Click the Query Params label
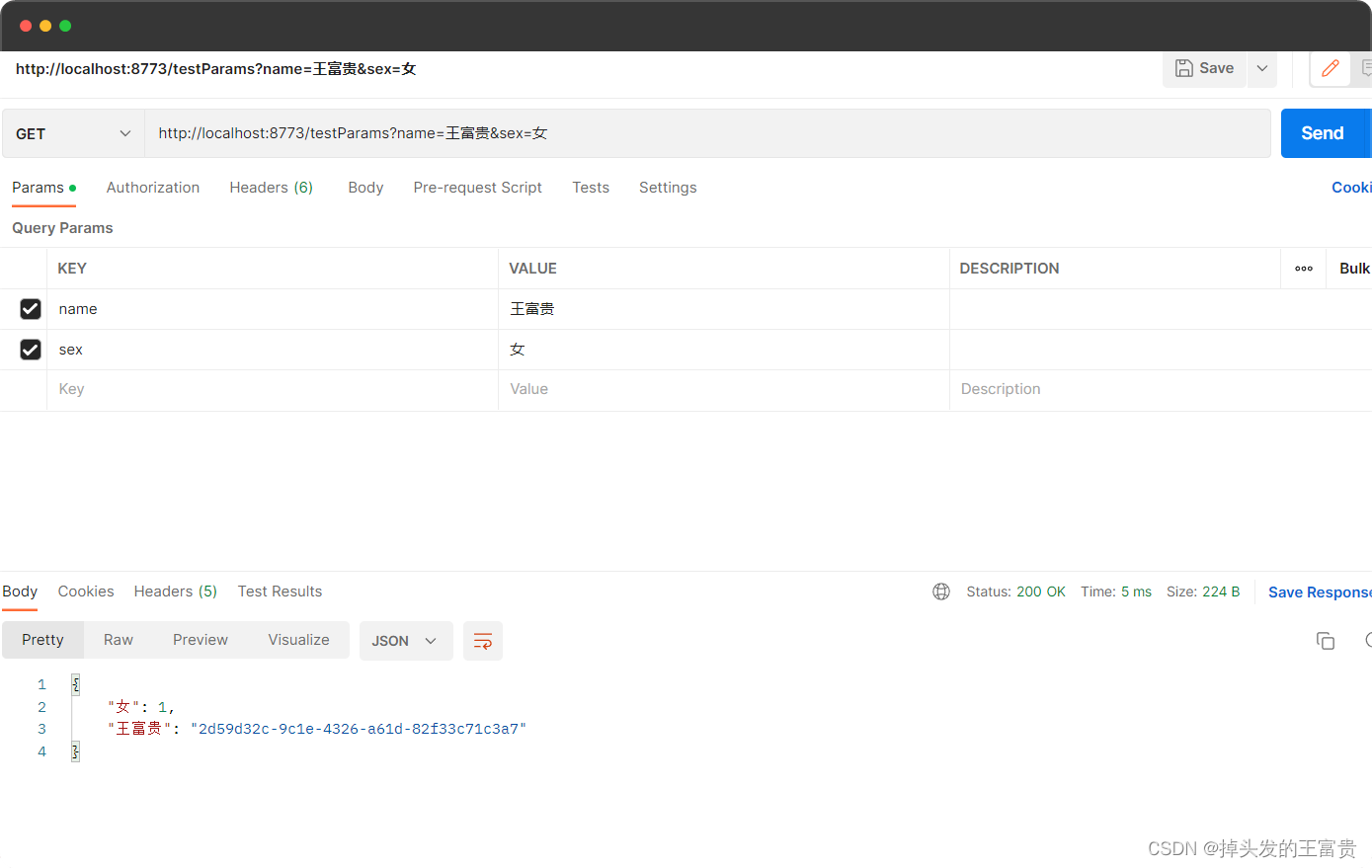The width and height of the screenshot is (1372, 868). tap(62, 228)
